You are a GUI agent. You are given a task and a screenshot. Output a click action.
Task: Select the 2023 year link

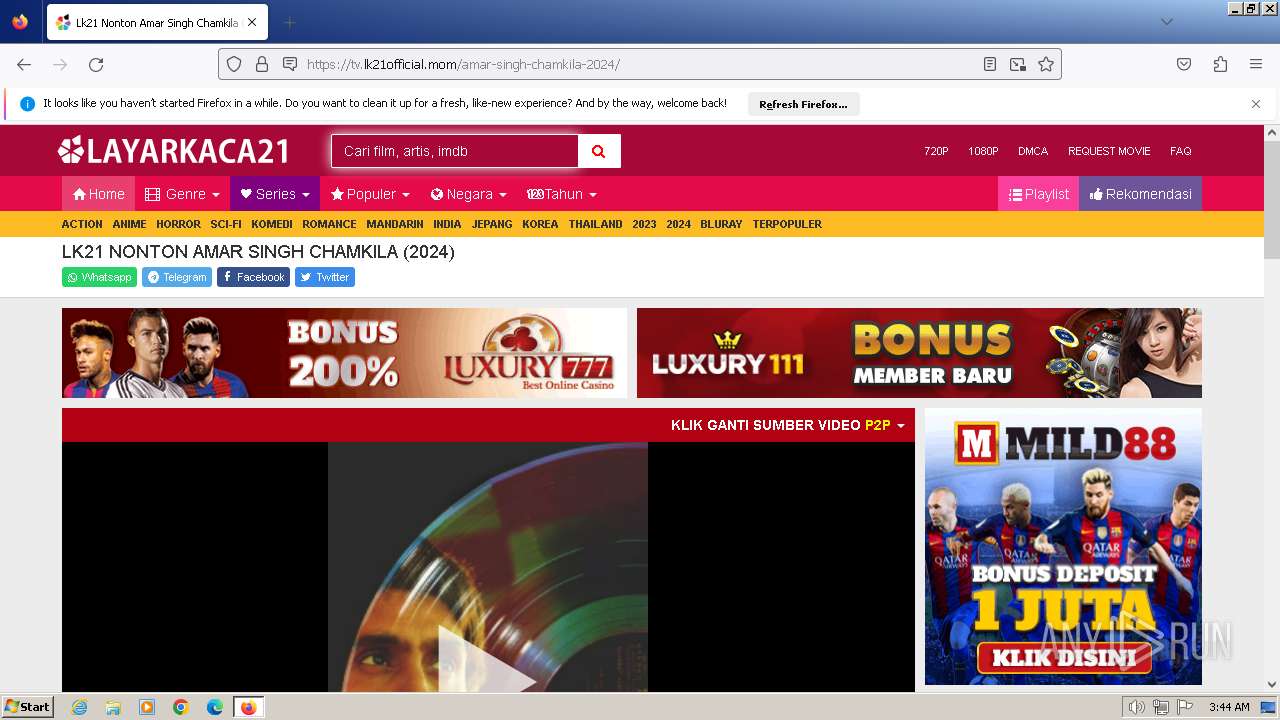click(x=644, y=224)
